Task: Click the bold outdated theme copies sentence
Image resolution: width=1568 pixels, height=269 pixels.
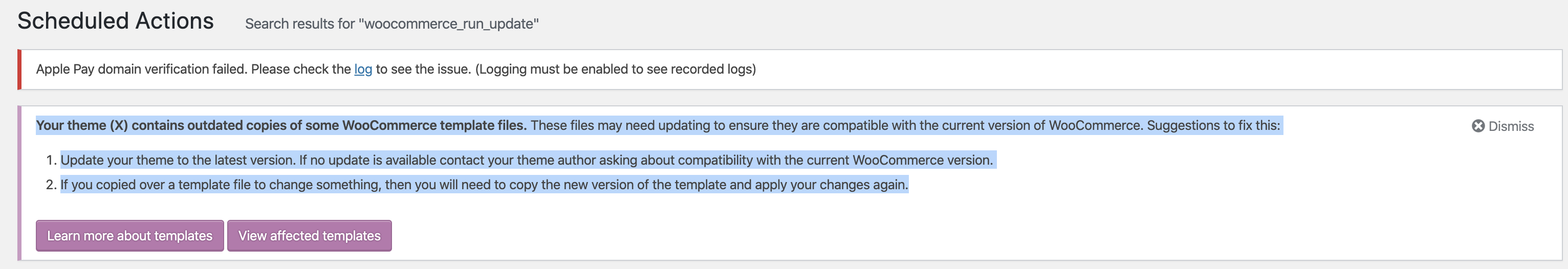Action: coord(281,125)
